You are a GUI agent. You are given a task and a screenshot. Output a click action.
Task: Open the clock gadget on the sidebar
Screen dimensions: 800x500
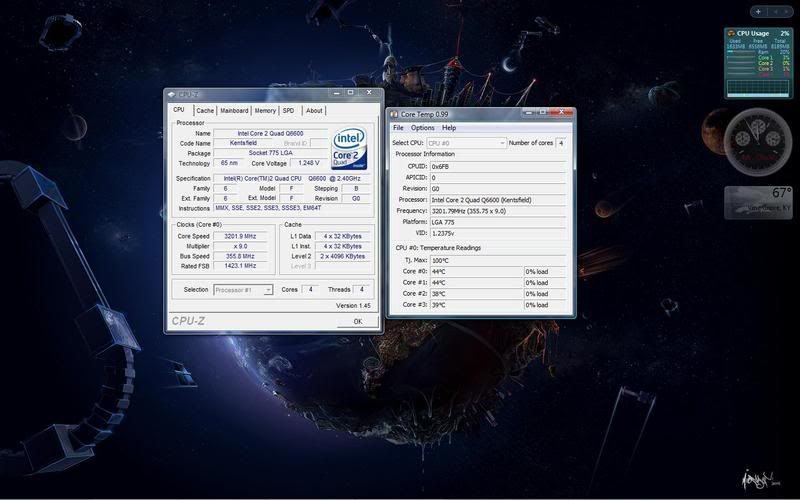tap(758, 141)
